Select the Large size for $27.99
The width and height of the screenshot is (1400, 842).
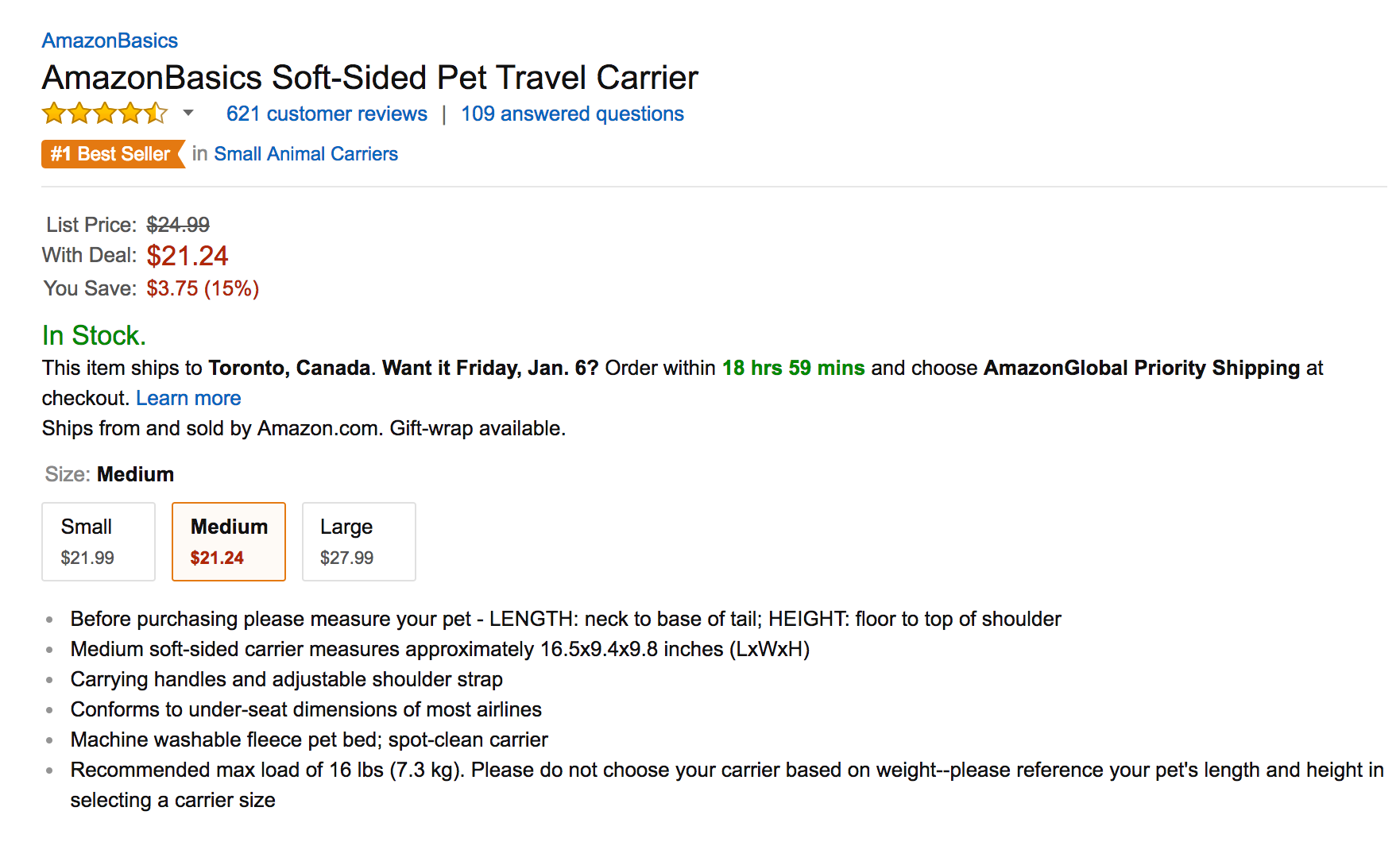pos(358,541)
